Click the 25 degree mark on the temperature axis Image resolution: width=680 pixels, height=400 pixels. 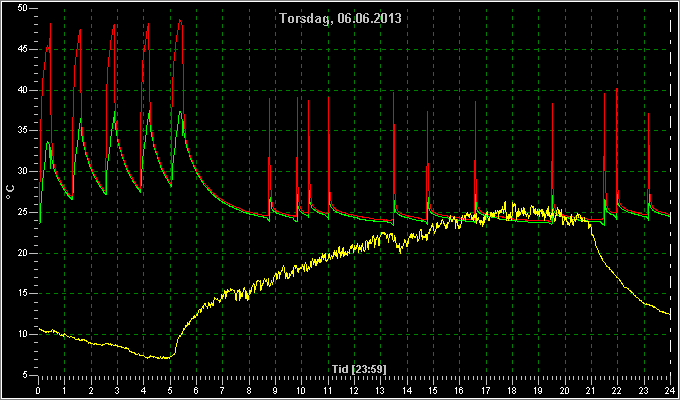click(23, 212)
